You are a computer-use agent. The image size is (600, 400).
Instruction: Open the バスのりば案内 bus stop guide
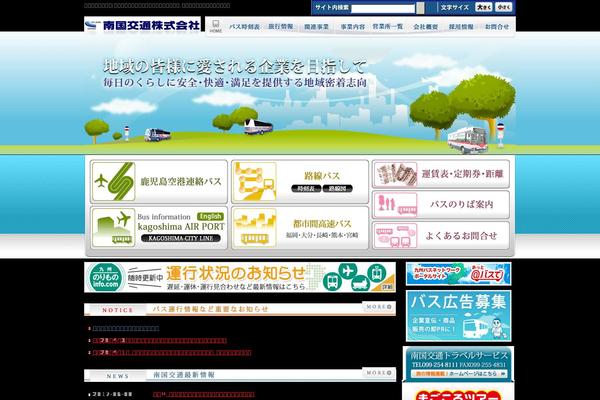[440, 205]
